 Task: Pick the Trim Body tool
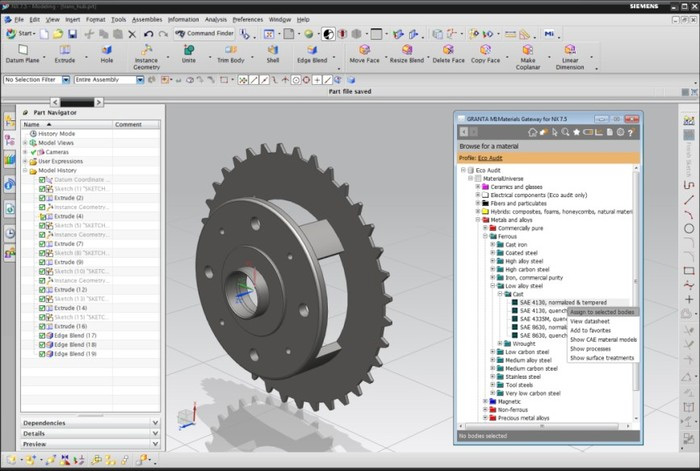tap(231, 54)
